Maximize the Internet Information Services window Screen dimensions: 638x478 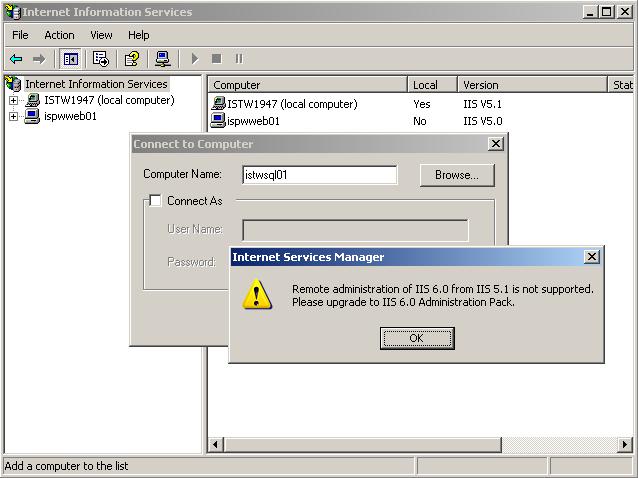pos(606,12)
